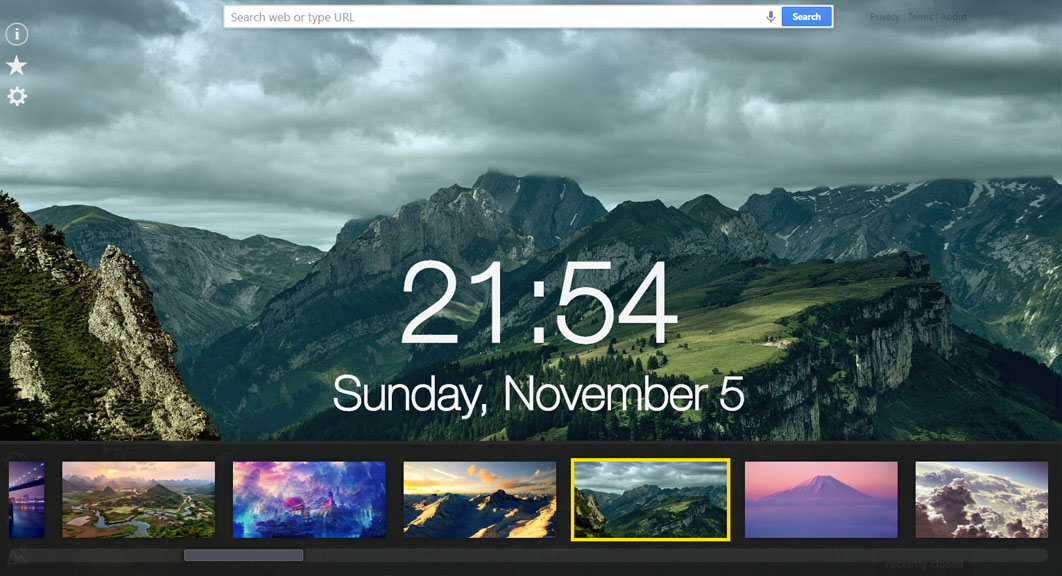
Task: Open the Privacy link
Action: (885, 17)
